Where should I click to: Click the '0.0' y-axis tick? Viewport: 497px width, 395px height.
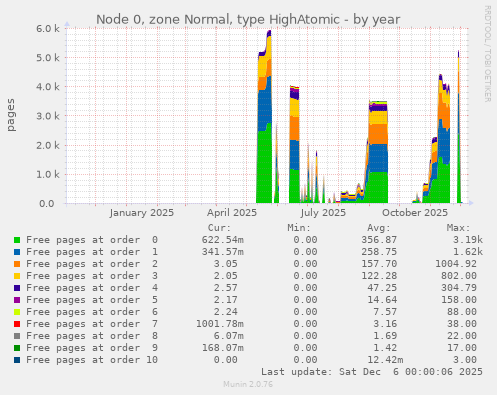coord(47,204)
